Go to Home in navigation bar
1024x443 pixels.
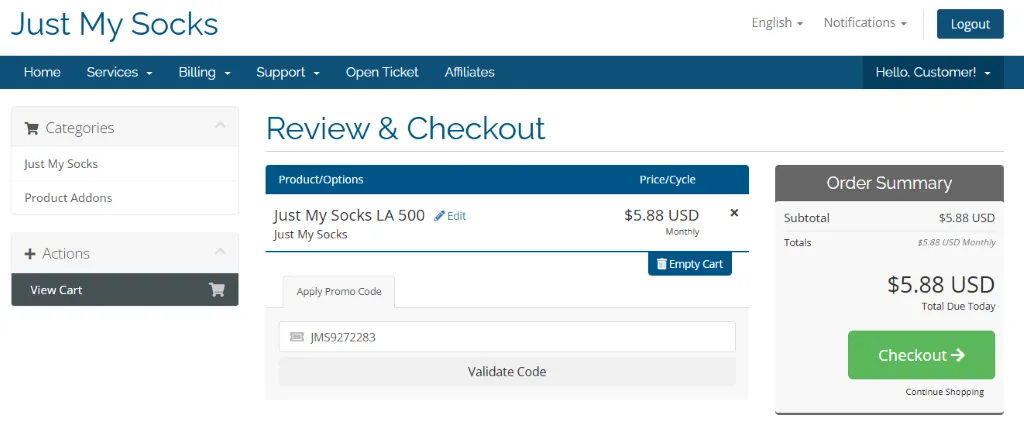42,73
